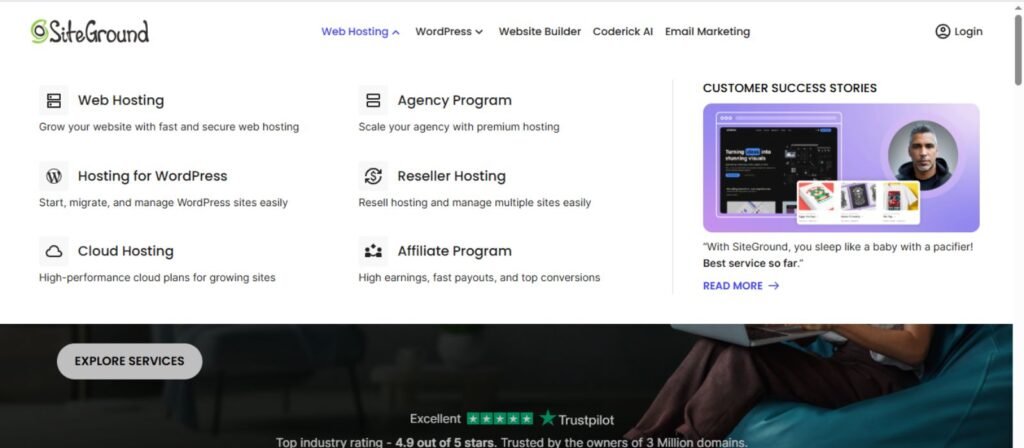
Task: Click 'High earnings, fast payouts, and top conversions'
Action: (479, 278)
